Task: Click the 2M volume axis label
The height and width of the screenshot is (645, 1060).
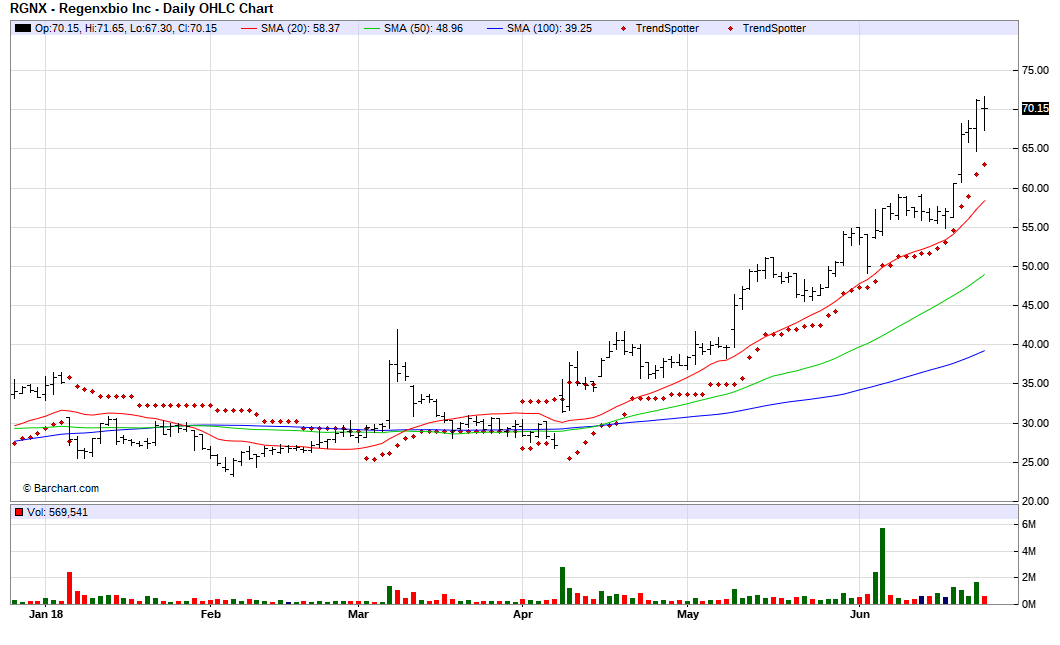Action: pyautogui.click(x=1028, y=577)
